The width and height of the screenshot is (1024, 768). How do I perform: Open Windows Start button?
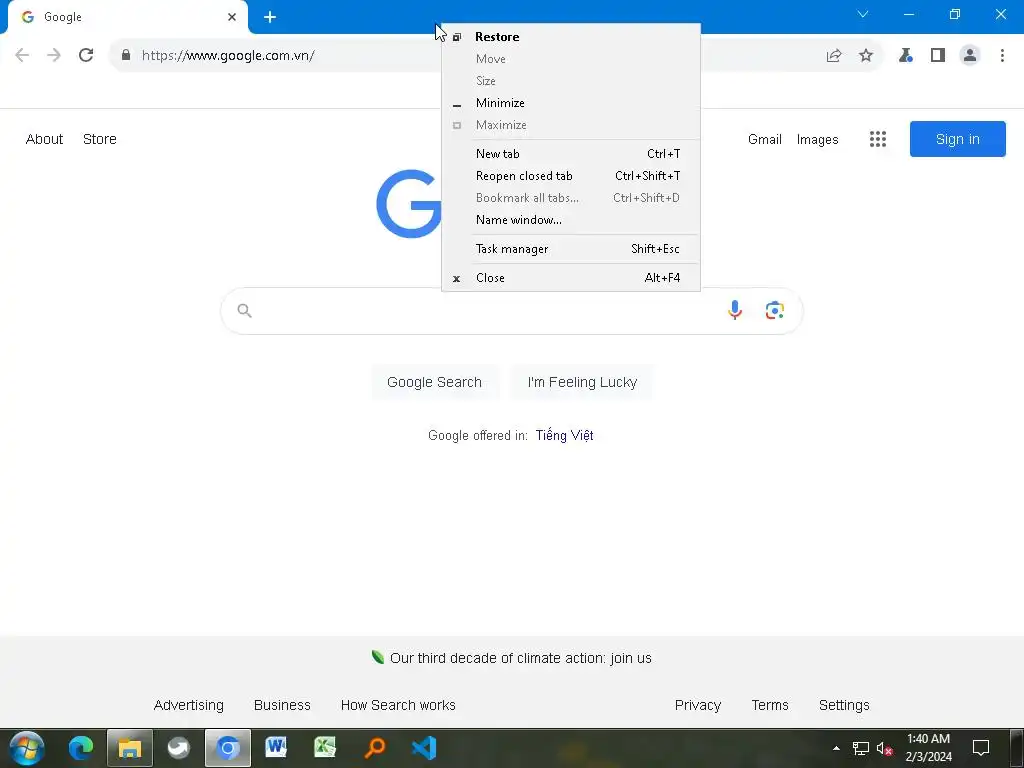click(27, 748)
